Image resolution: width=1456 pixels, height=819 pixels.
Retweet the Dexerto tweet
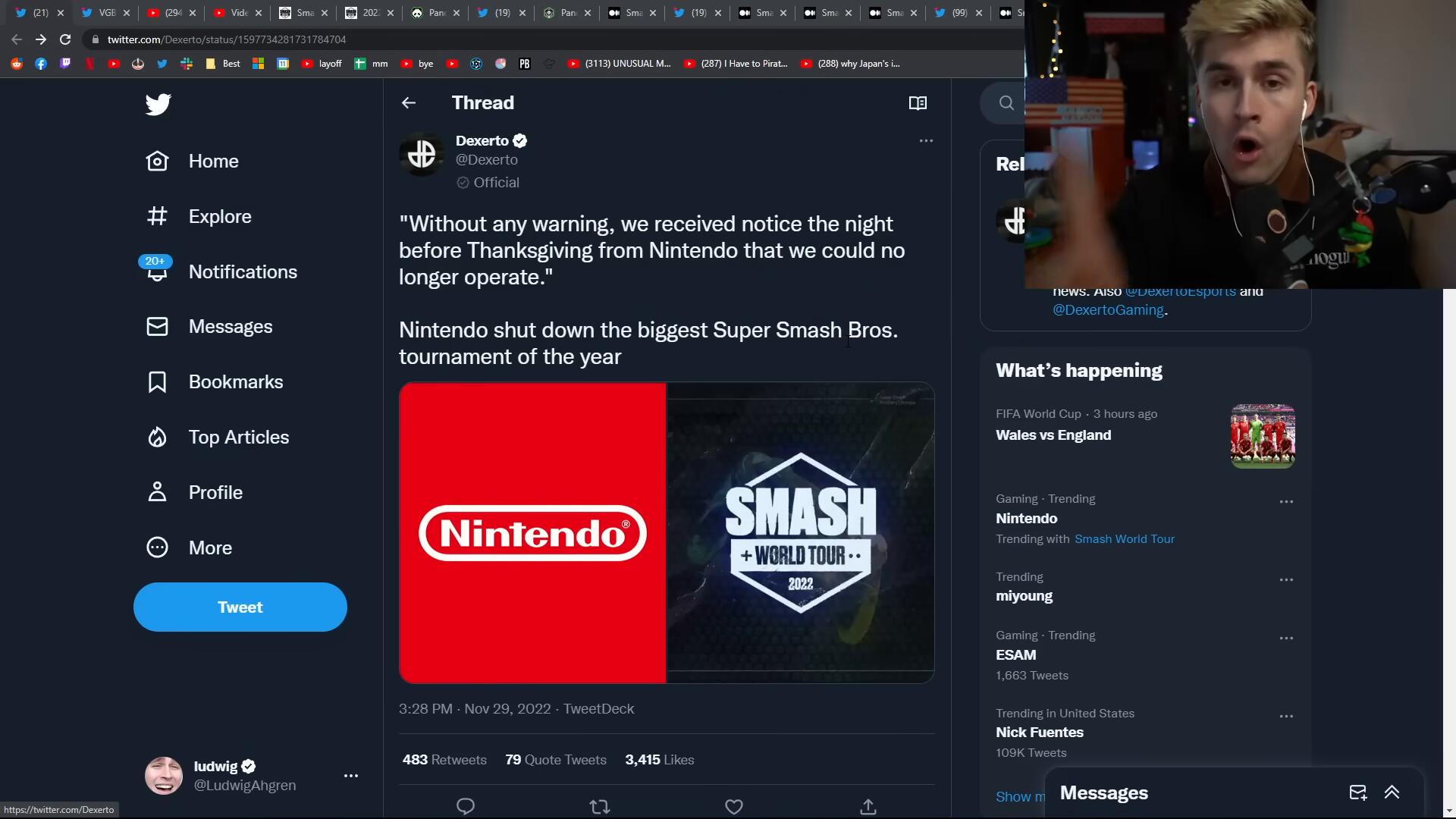tap(600, 806)
